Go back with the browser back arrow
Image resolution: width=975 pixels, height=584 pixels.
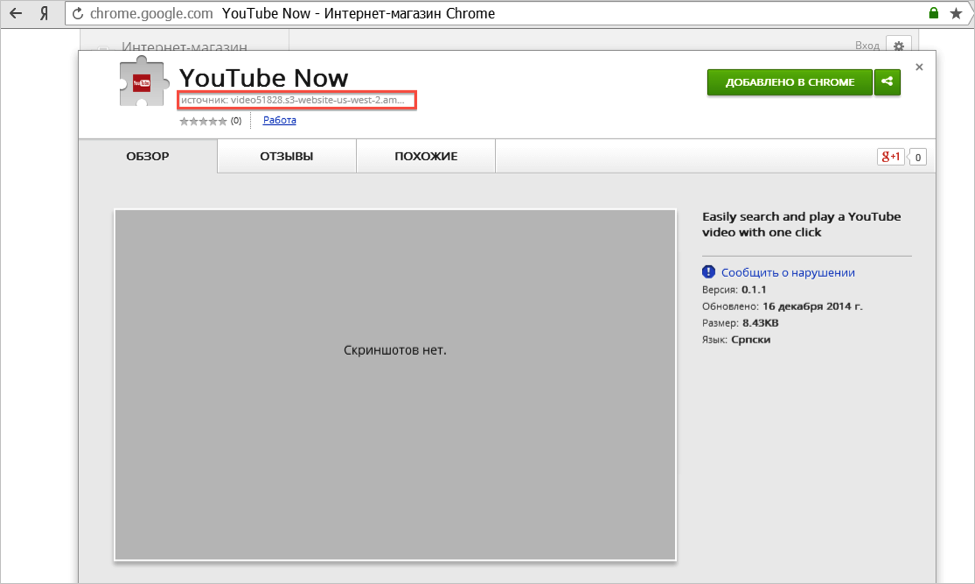click(x=16, y=13)
